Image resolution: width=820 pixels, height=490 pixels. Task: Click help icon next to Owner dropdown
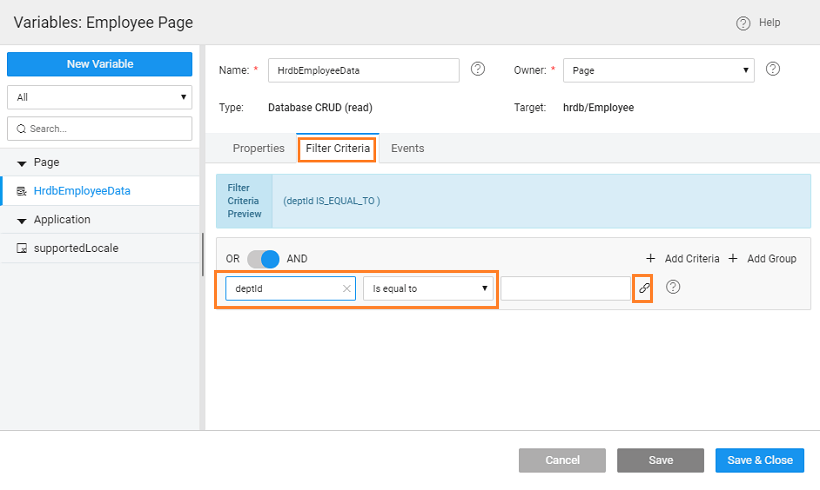pyautogui.click(x=772, y=70)
